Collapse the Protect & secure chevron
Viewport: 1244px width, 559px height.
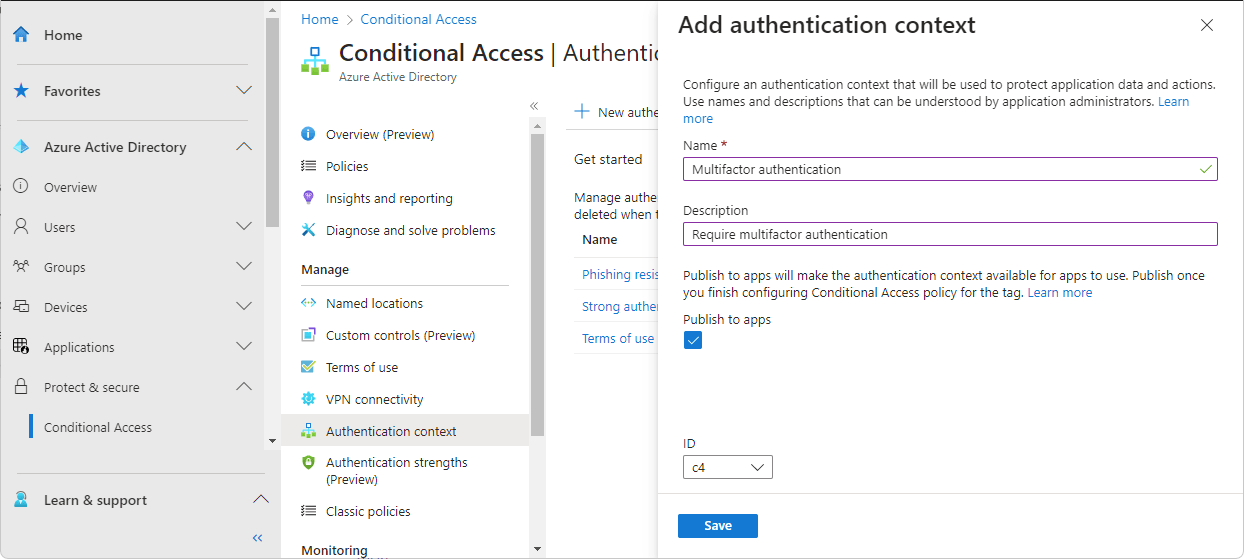click(x=243, y=387)
